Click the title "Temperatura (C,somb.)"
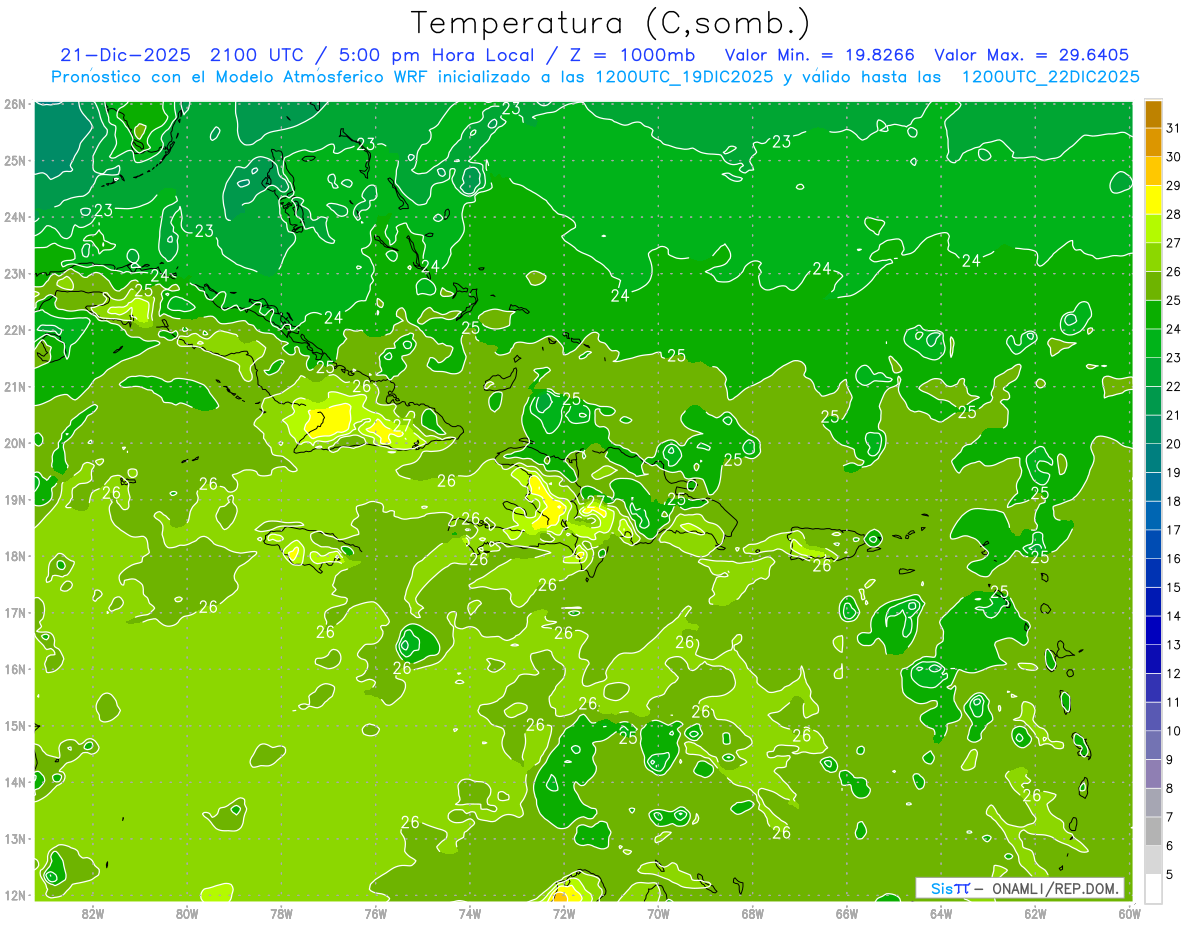 coord(611,22)
